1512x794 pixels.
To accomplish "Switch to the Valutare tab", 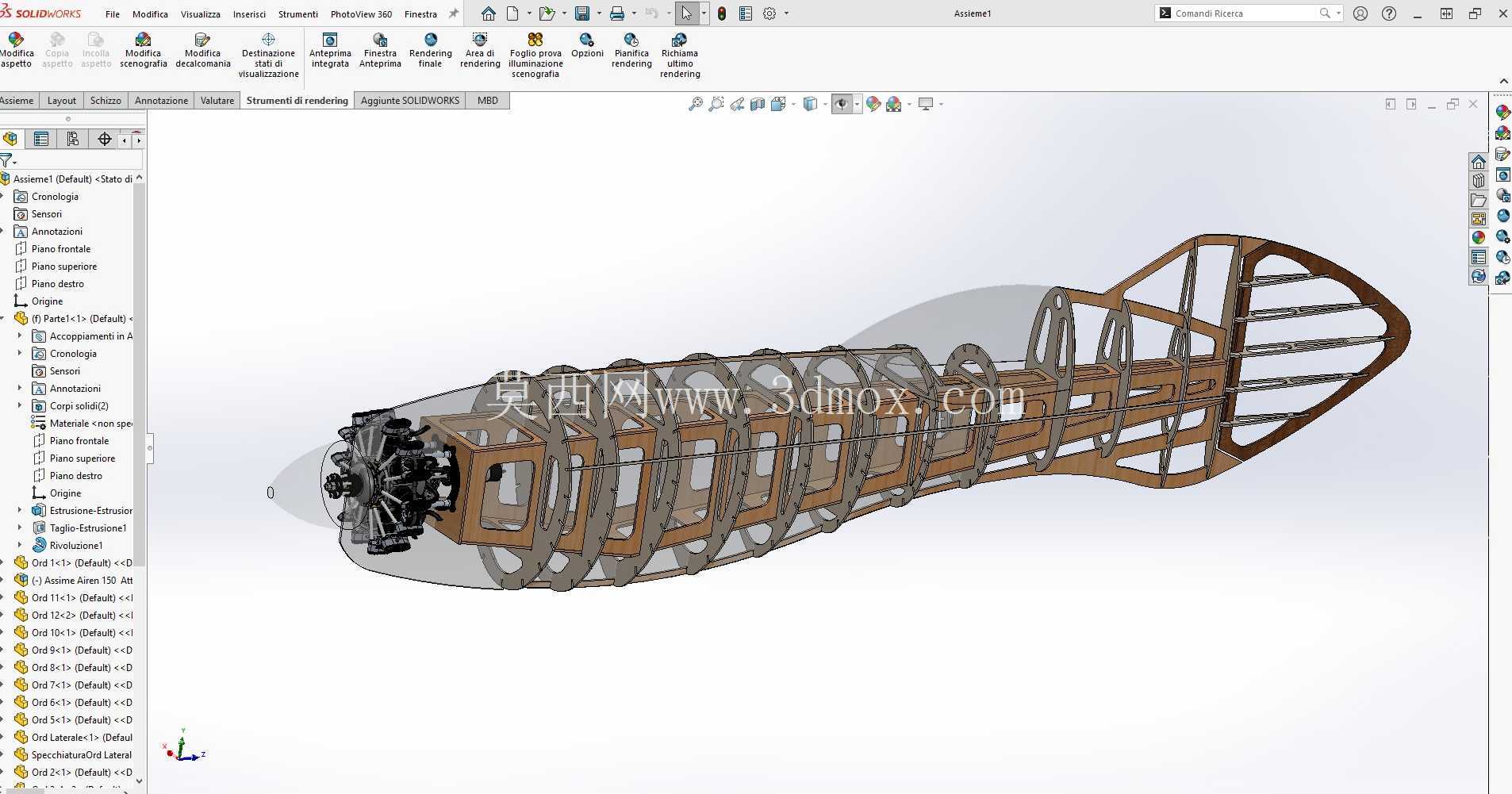I will coord(217,101).
